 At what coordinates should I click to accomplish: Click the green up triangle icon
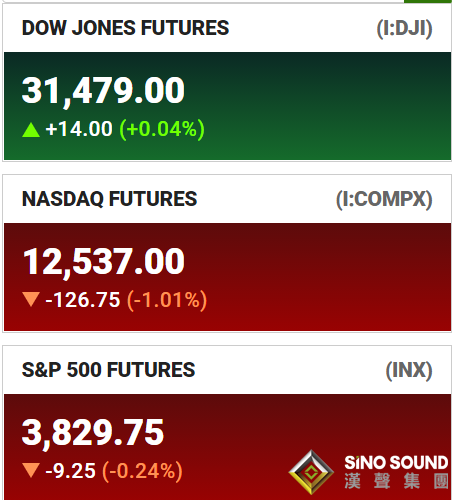pyautogui.click(x=31, y=130)
